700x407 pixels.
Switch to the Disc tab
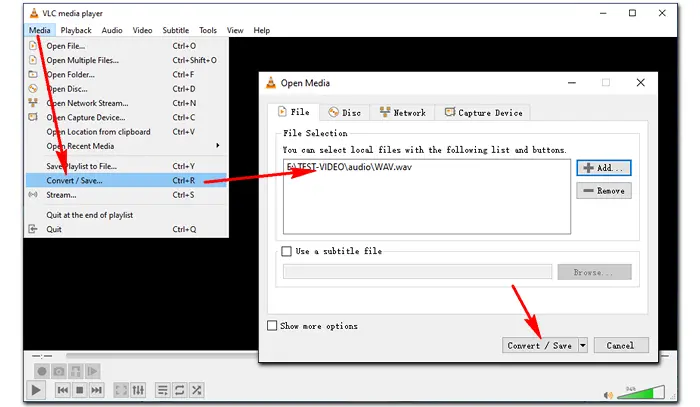click(x=345, y=113)
